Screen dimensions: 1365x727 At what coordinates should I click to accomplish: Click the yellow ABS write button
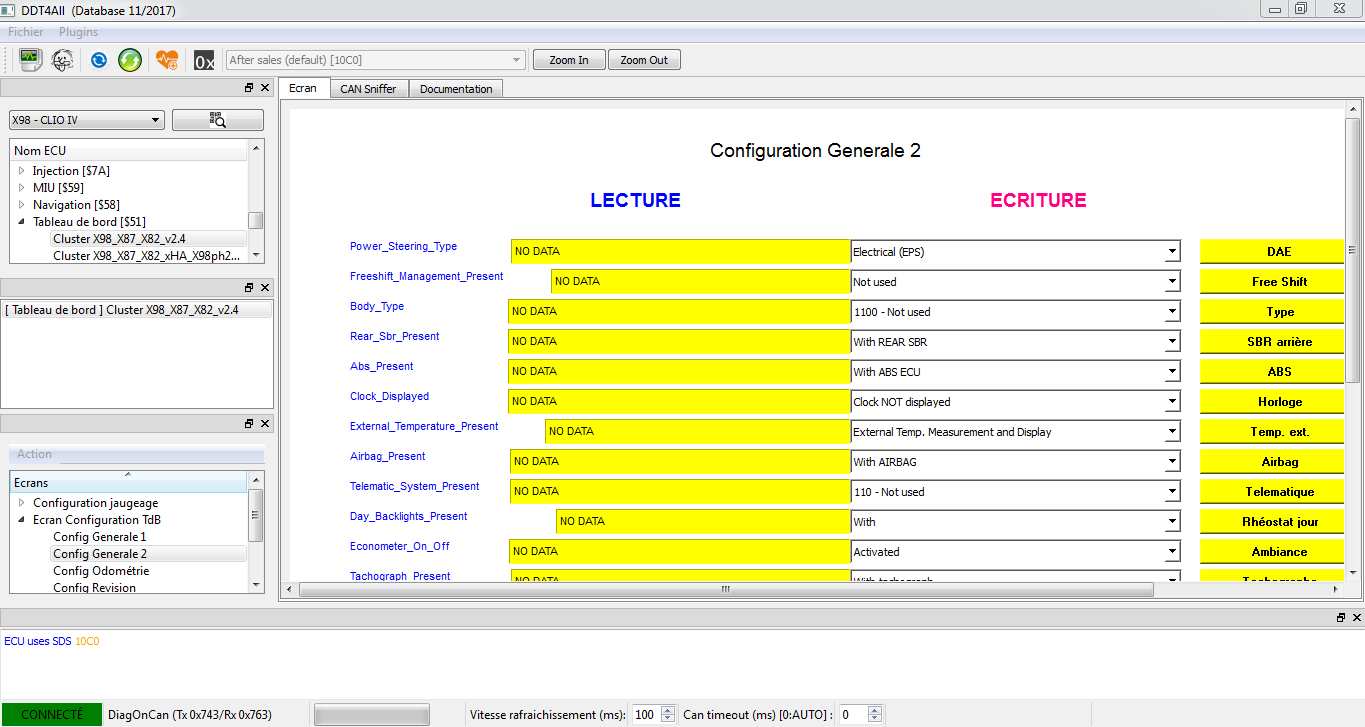[1279, 372]
